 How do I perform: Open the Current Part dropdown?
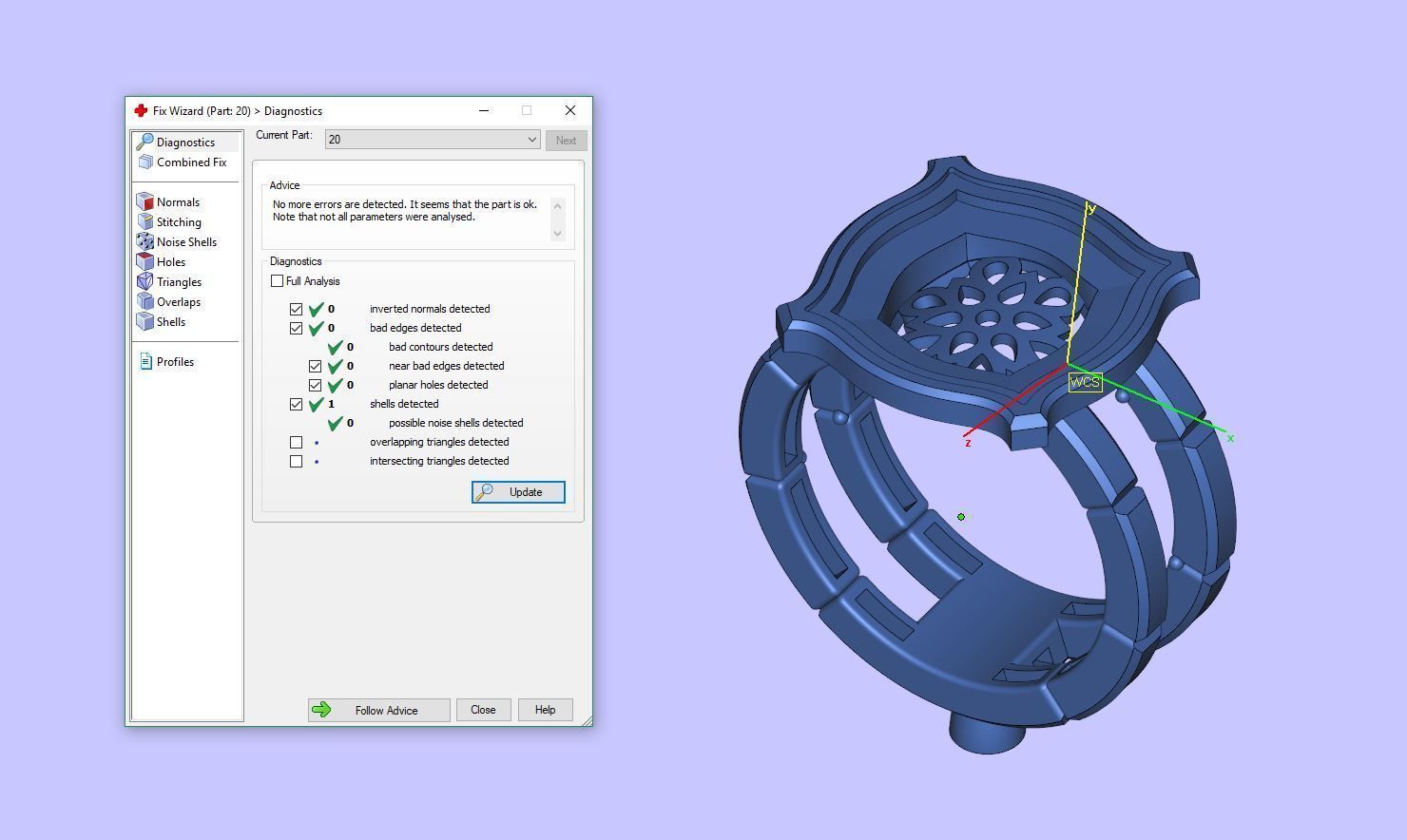click(x=433, y=140)
